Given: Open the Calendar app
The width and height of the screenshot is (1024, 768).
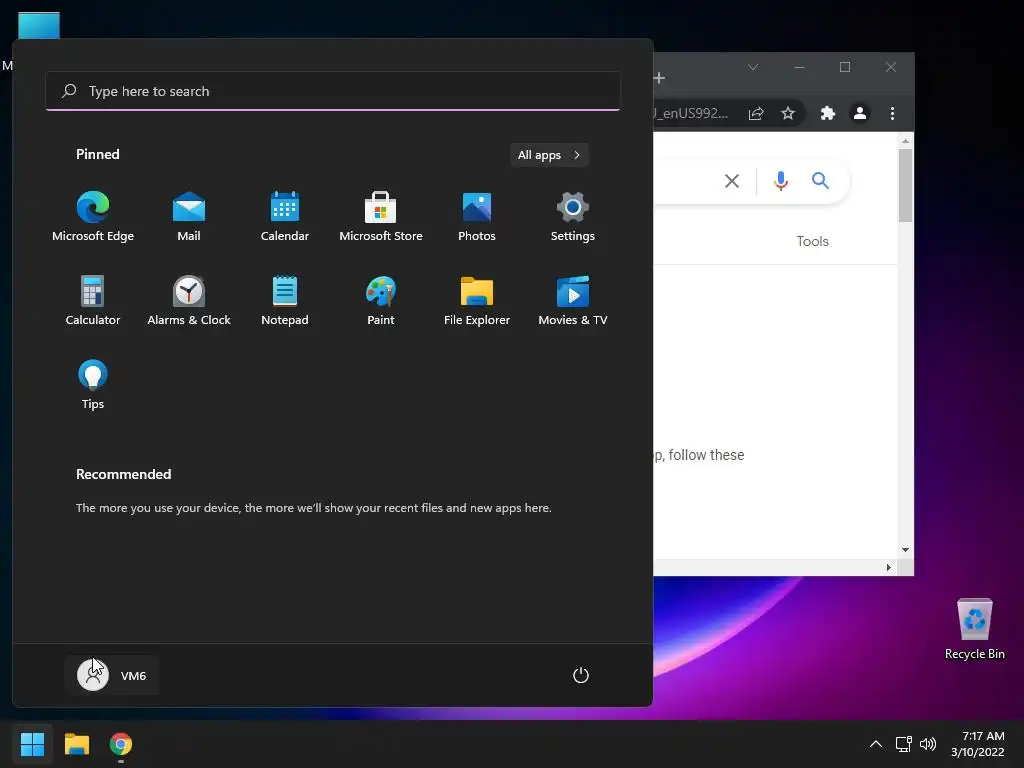Looking at the screenshot, I should (285, 217).
